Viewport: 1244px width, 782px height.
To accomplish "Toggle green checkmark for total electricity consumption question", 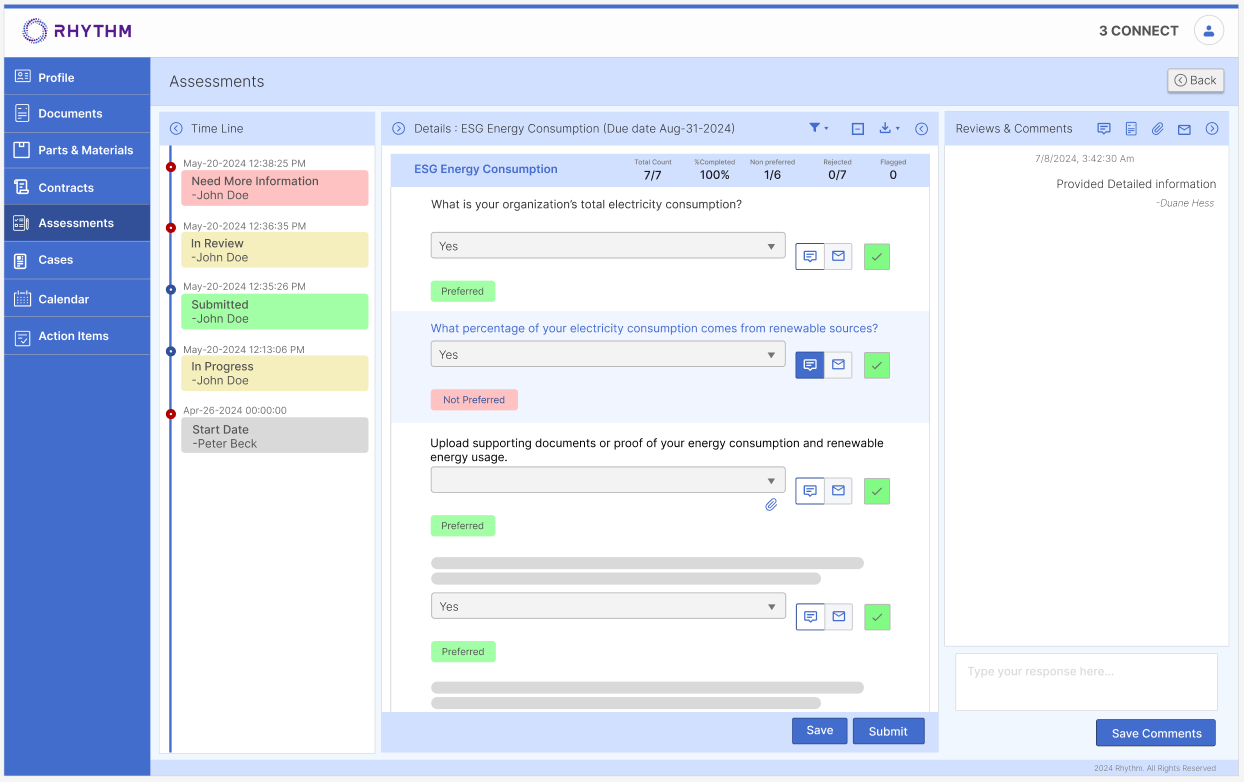I will [x=877, y=257].
